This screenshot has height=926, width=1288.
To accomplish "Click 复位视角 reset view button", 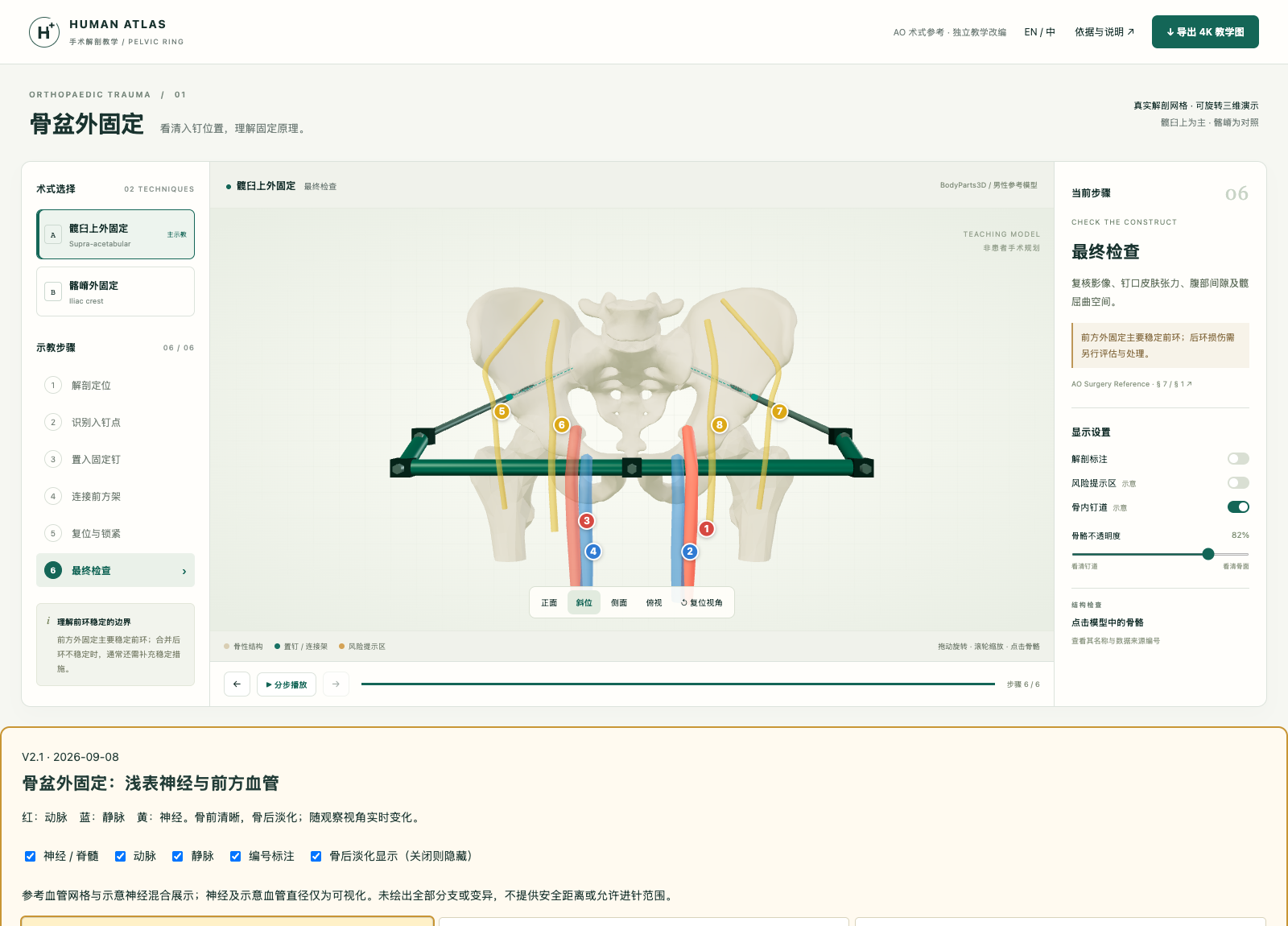I will (702, 602).
